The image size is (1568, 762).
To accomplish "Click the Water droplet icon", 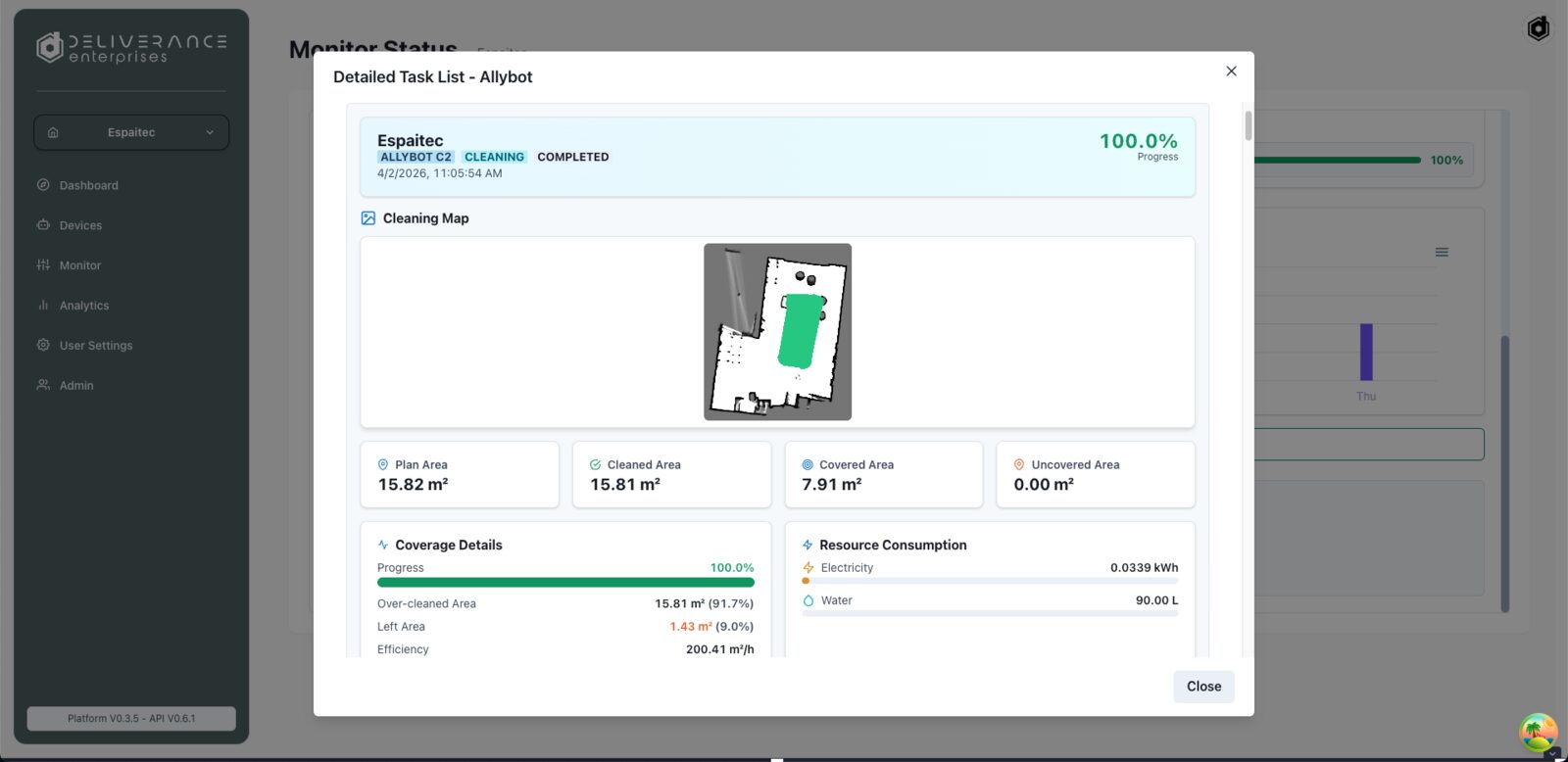I will (808, 600).
